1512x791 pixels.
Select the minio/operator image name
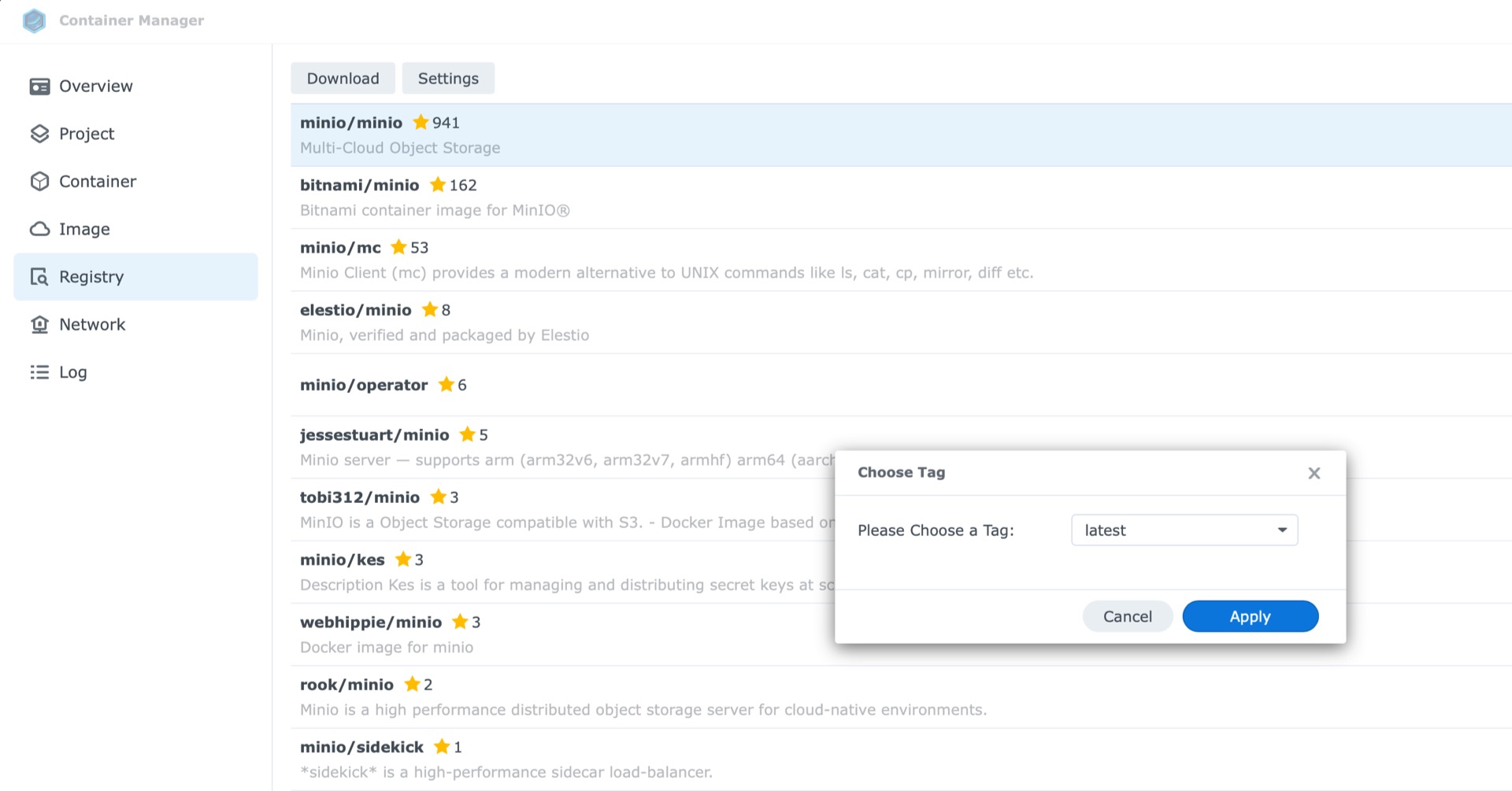[364, 385]
